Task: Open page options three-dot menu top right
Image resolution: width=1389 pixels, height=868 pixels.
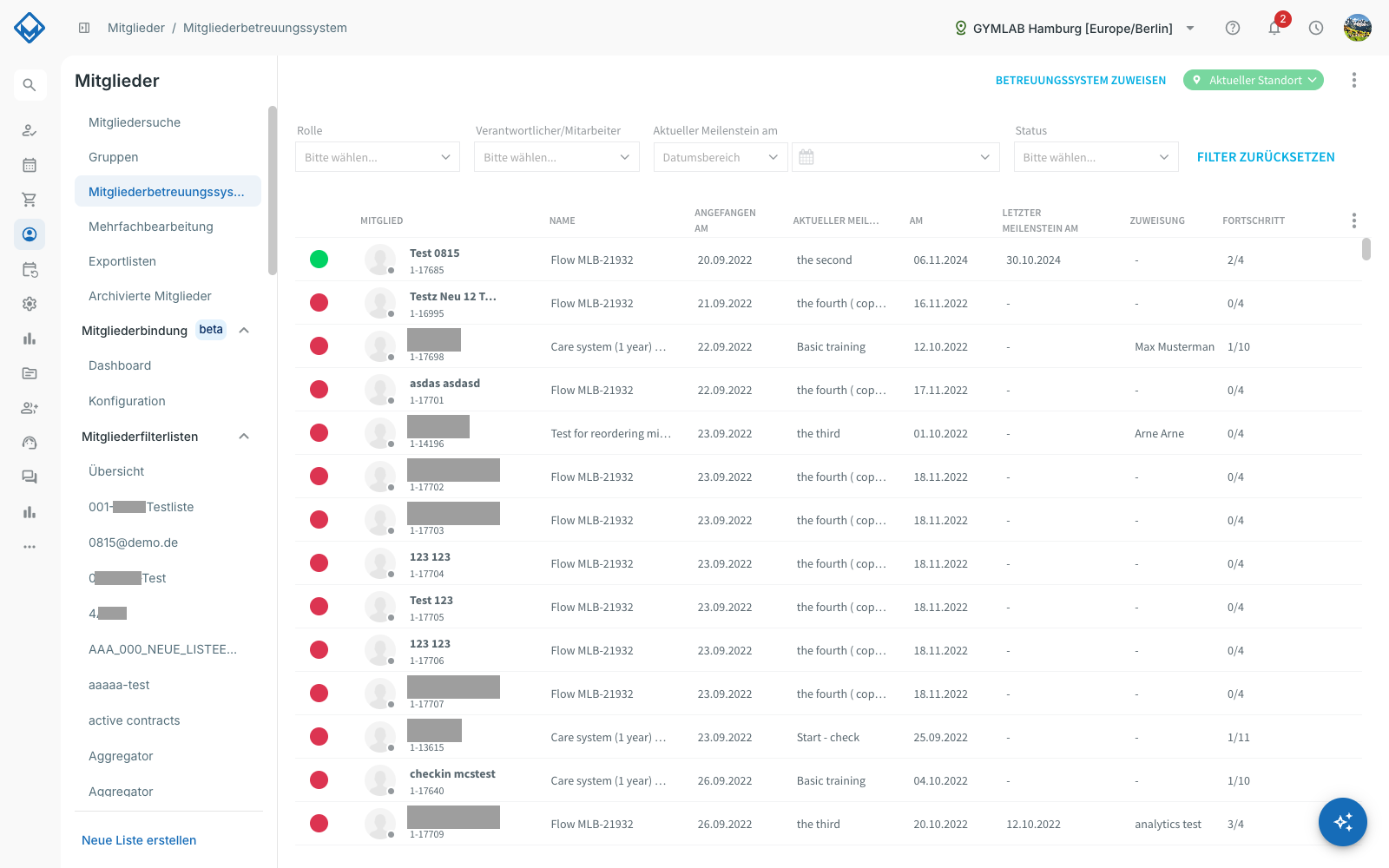Action: 1354,80
